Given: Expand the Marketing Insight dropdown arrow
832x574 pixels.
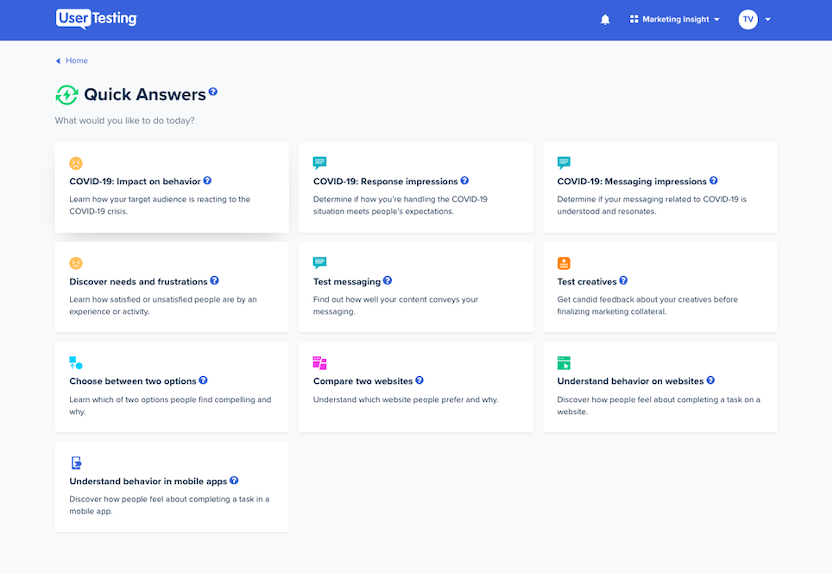Looking at the screenshot, I should click(717, 20).
